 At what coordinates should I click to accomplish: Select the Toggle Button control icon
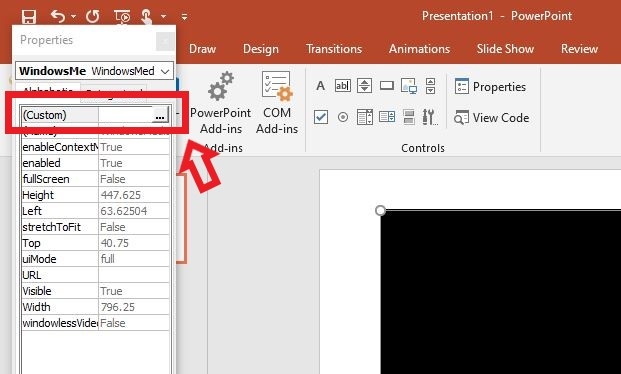click(x=409, y=117)
